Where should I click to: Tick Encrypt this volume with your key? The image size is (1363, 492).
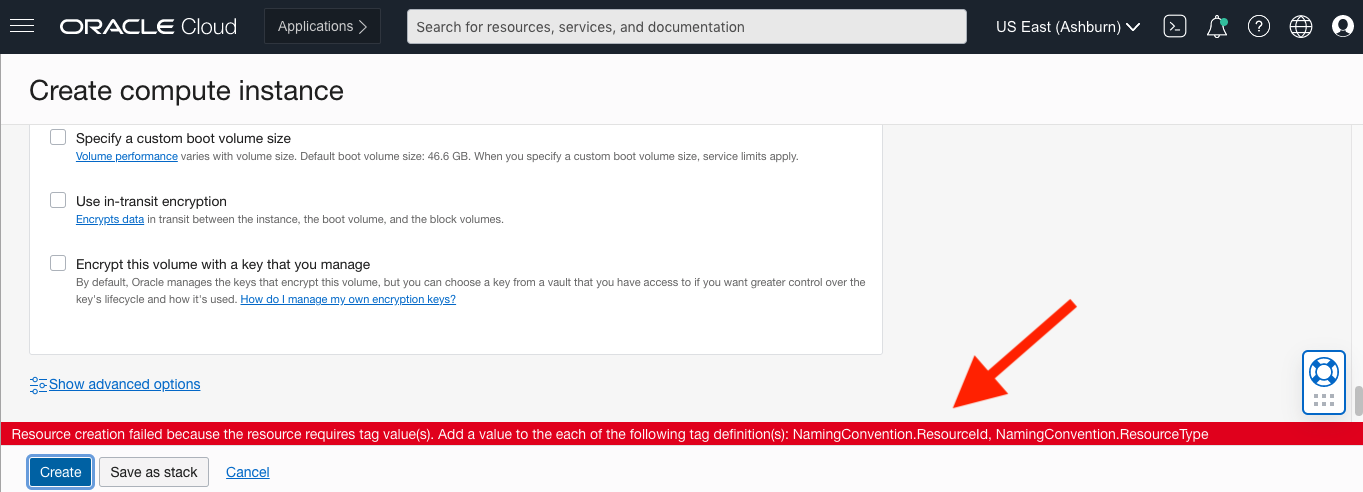coord(58,264)
